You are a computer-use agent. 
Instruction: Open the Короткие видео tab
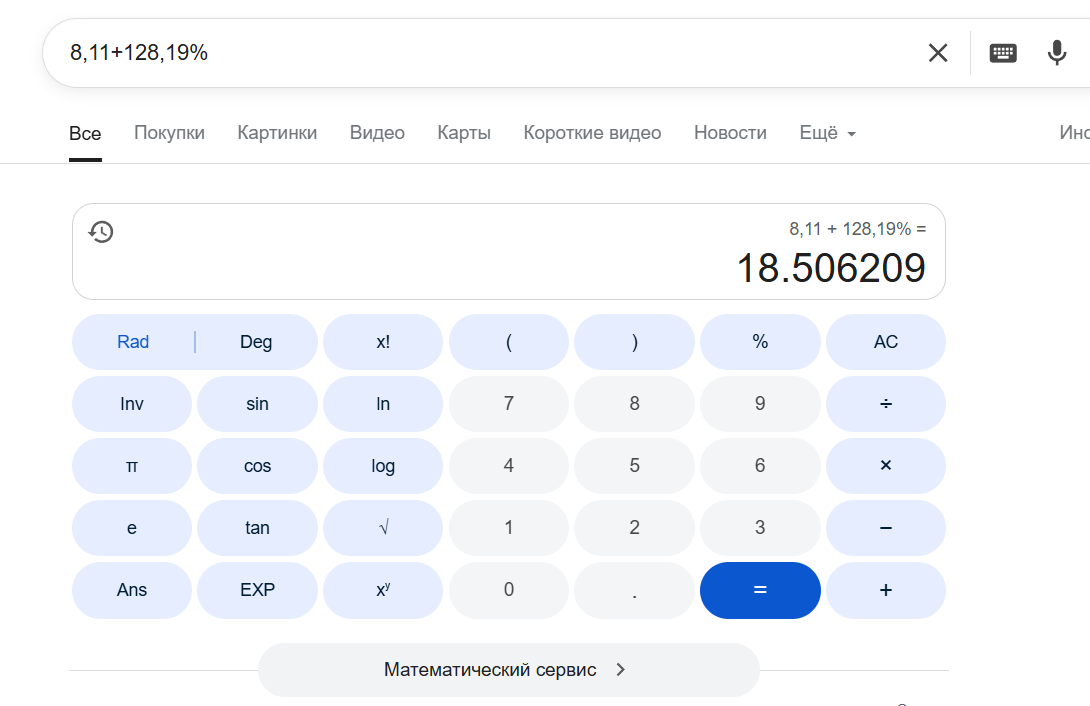click(x=592, y=133)
